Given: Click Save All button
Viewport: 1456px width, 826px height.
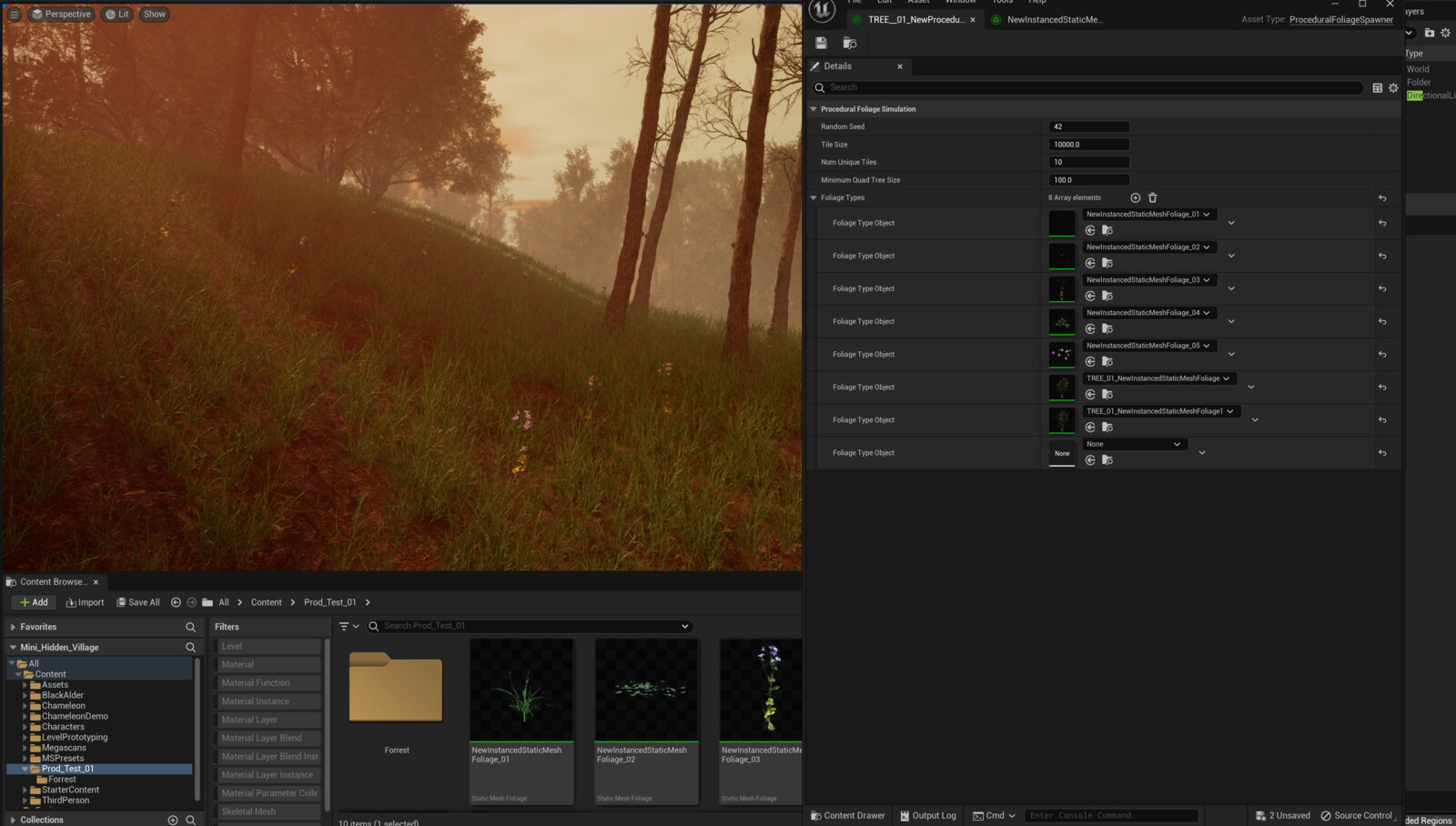Looking at the screenshot, I should point(138,602).
